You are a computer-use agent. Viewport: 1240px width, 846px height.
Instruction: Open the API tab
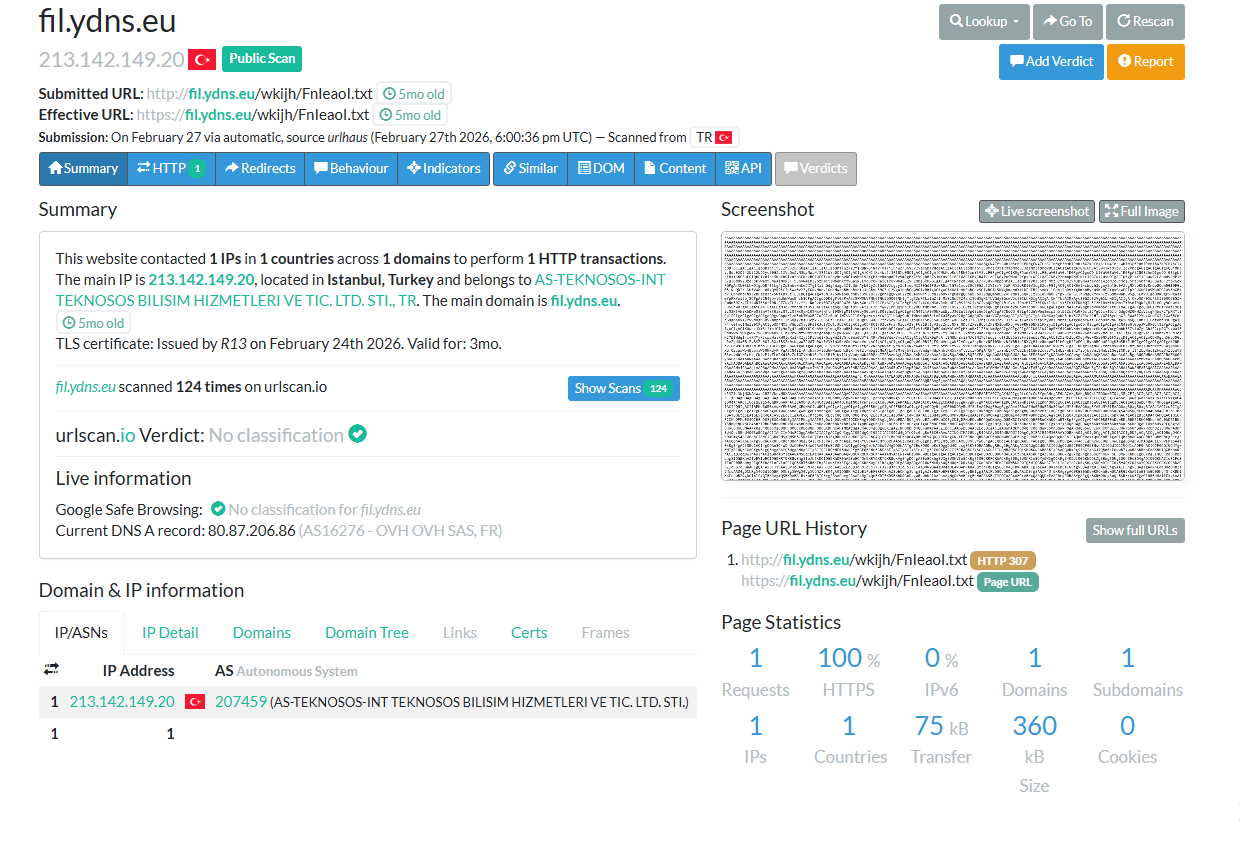tap(743, 168)
